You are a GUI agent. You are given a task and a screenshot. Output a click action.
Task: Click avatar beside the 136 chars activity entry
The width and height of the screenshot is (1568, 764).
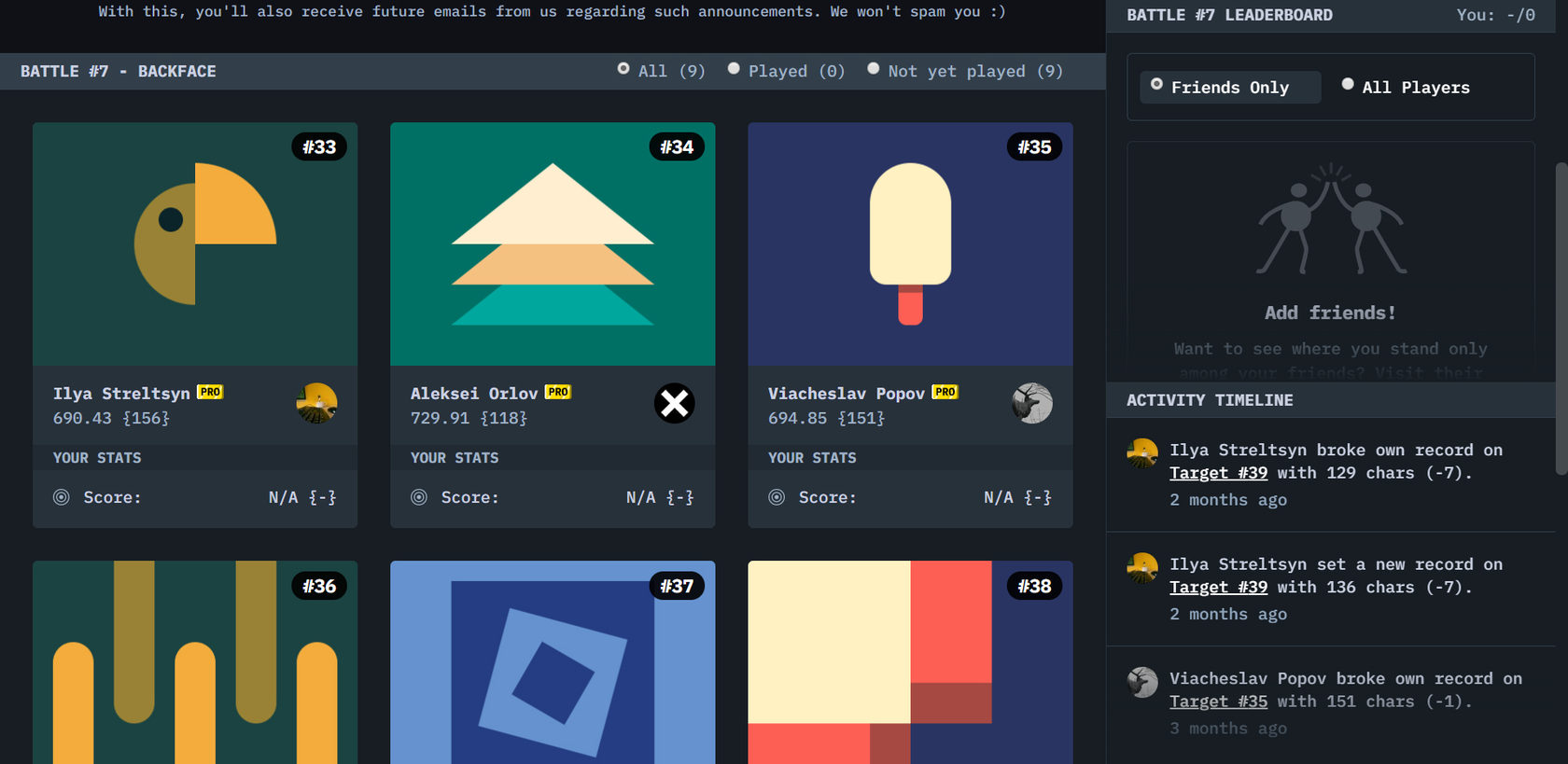[1142, 568]
